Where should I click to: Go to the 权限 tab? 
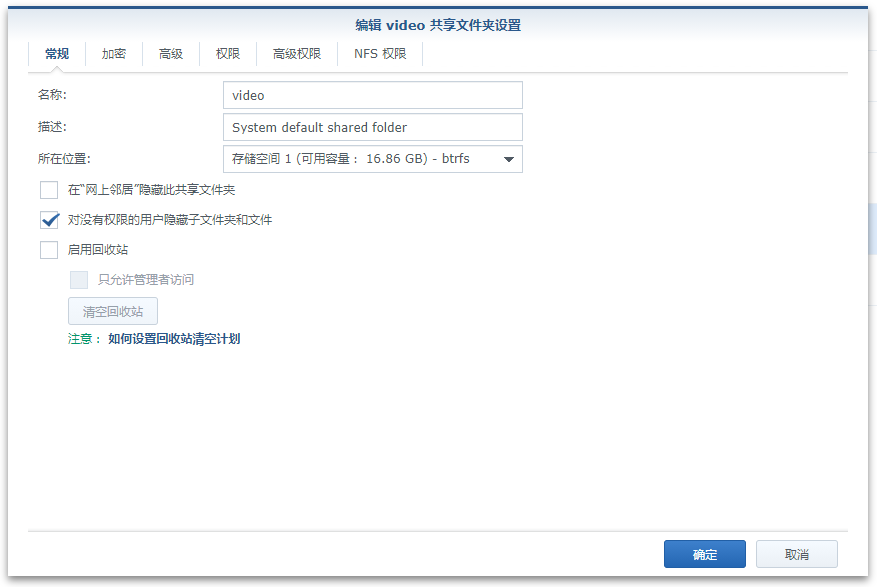coord(228,54)
